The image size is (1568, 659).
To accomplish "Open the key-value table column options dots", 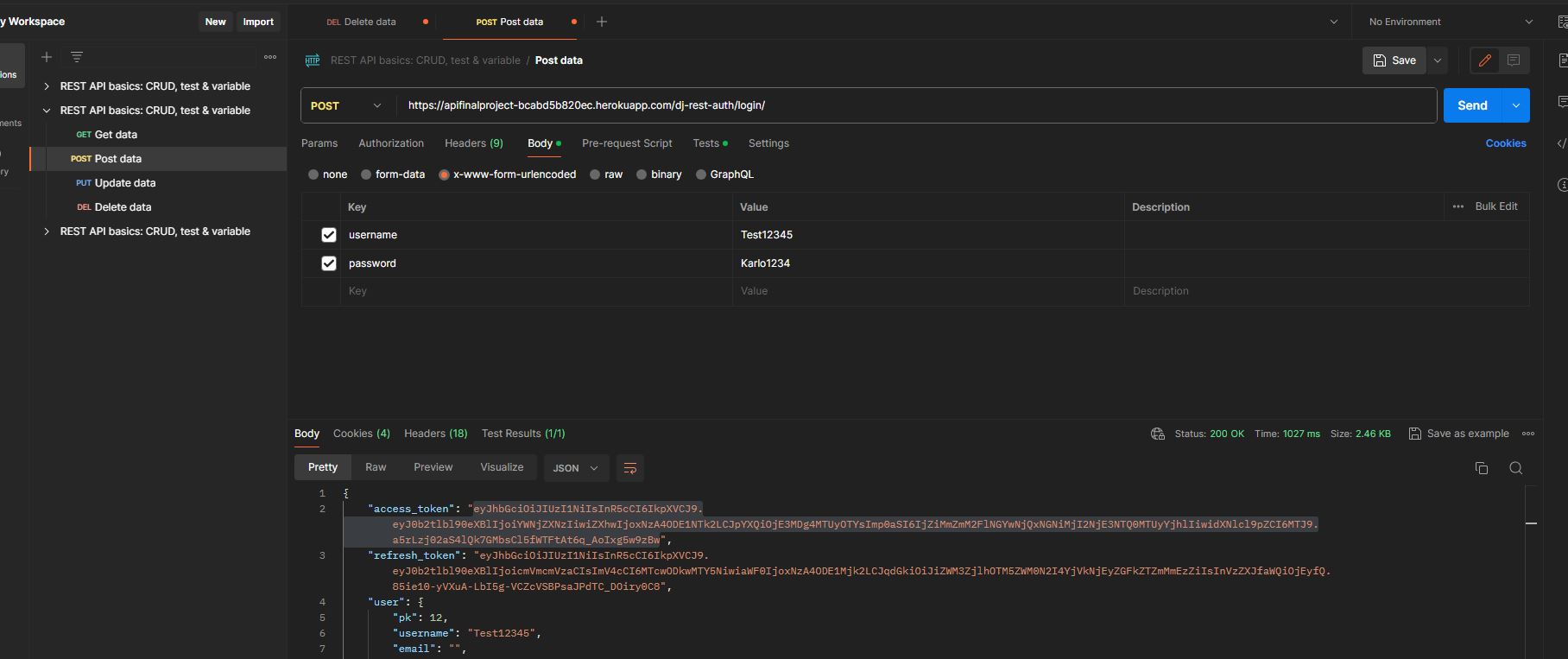I will (1457, 207).
